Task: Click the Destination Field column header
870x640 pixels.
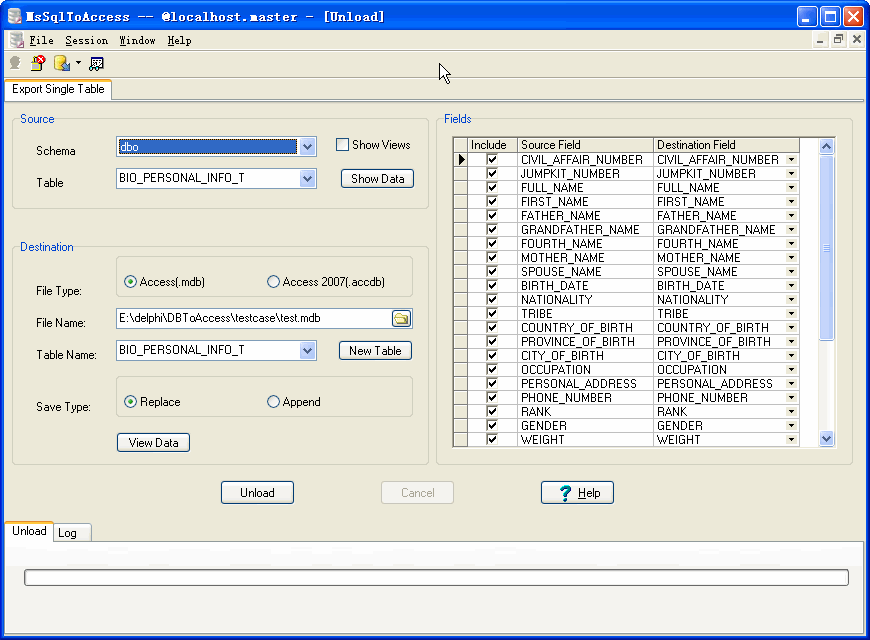Action: pos(726,145)
